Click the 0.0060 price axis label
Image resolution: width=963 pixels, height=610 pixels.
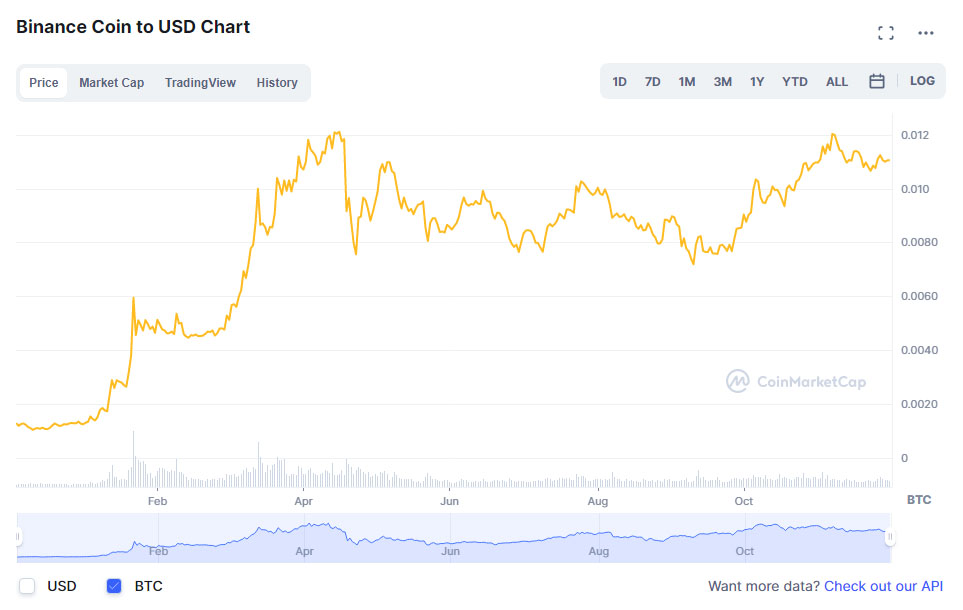(x=919, y=296)
